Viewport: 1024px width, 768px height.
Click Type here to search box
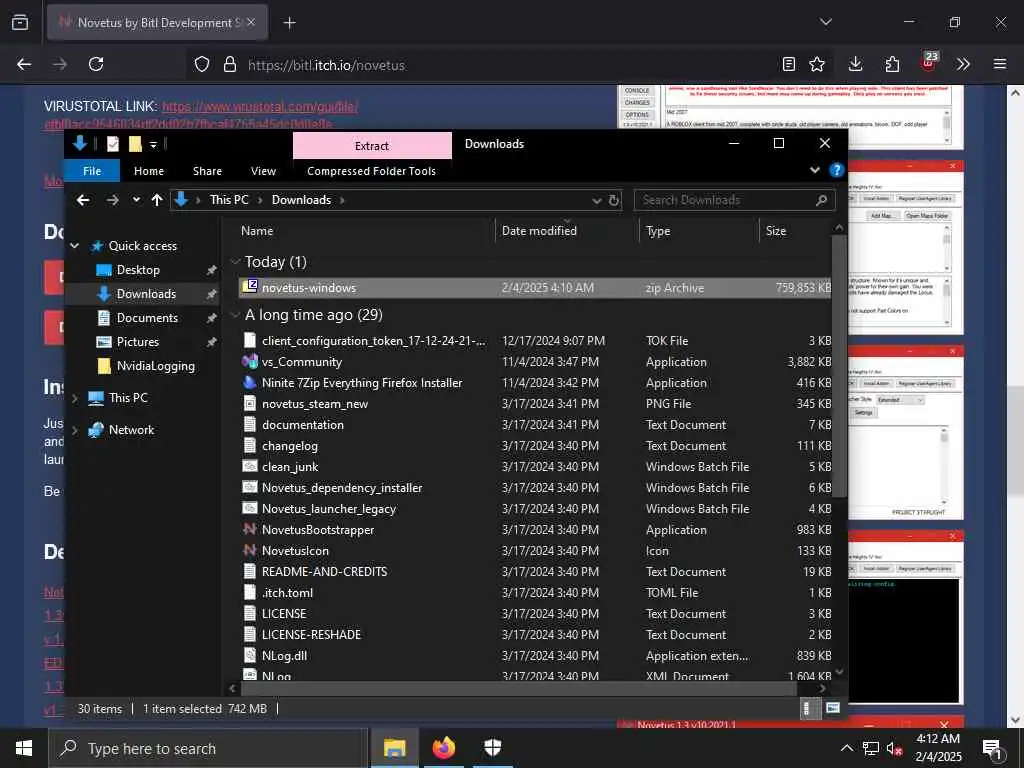(208, 748)
